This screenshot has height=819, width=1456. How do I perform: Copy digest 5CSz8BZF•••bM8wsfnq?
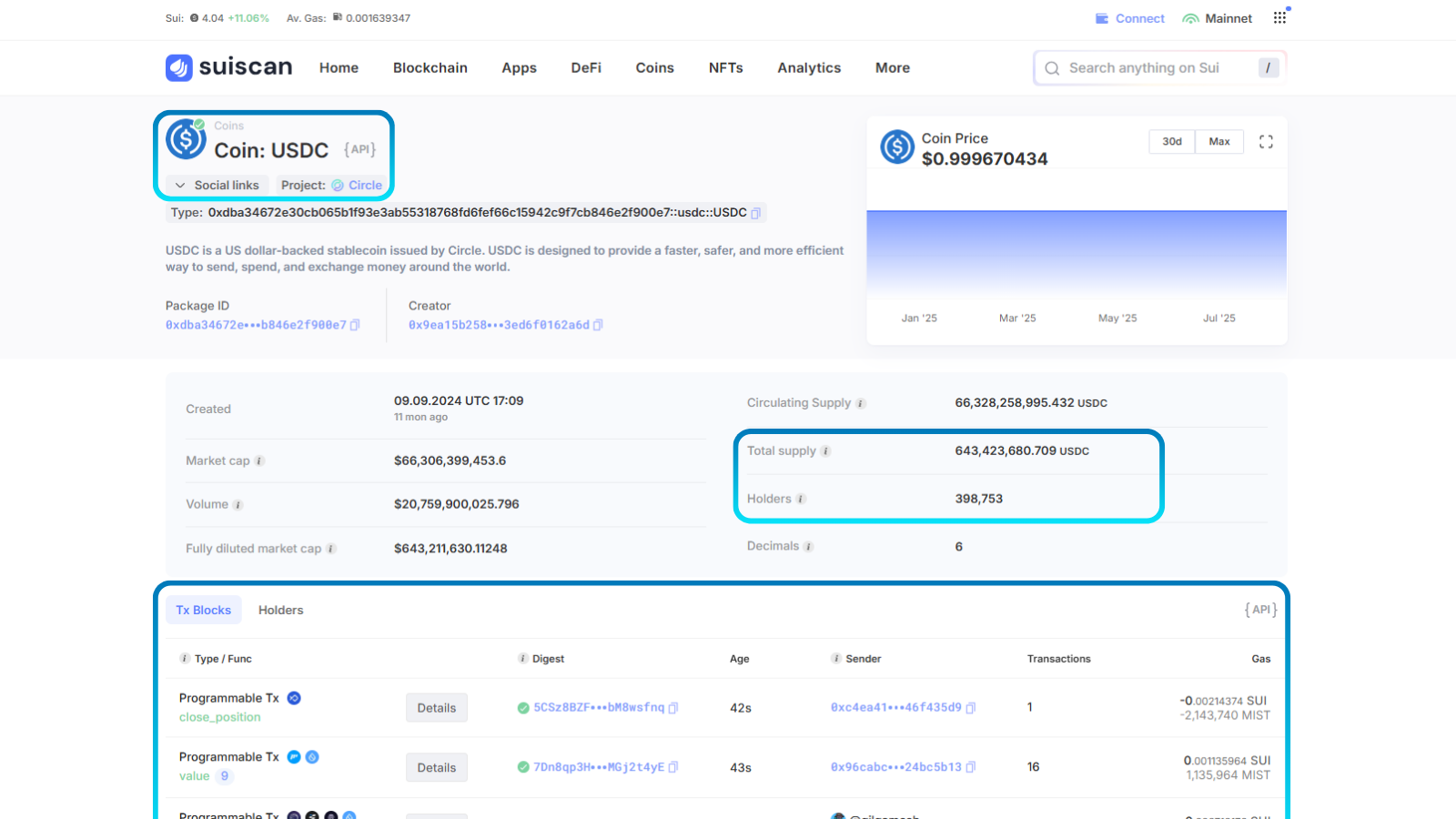673,708
